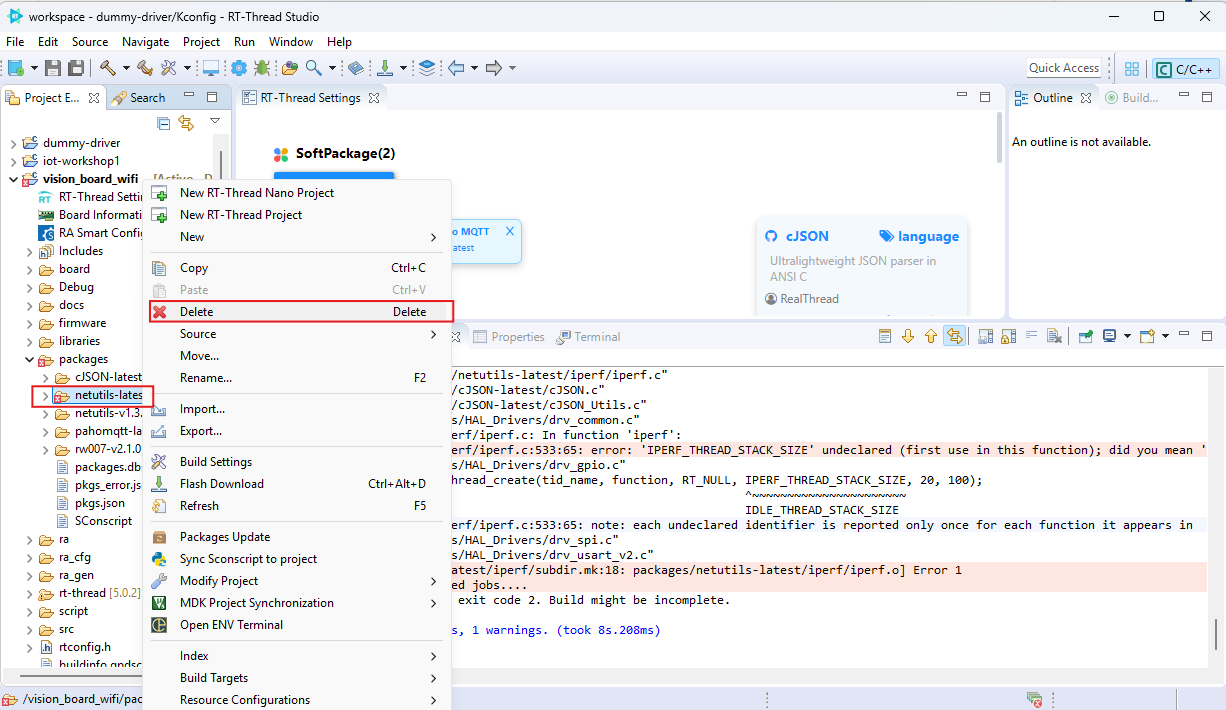
Task: Click the Save All toolbar icon
Action: click(75, 68)
